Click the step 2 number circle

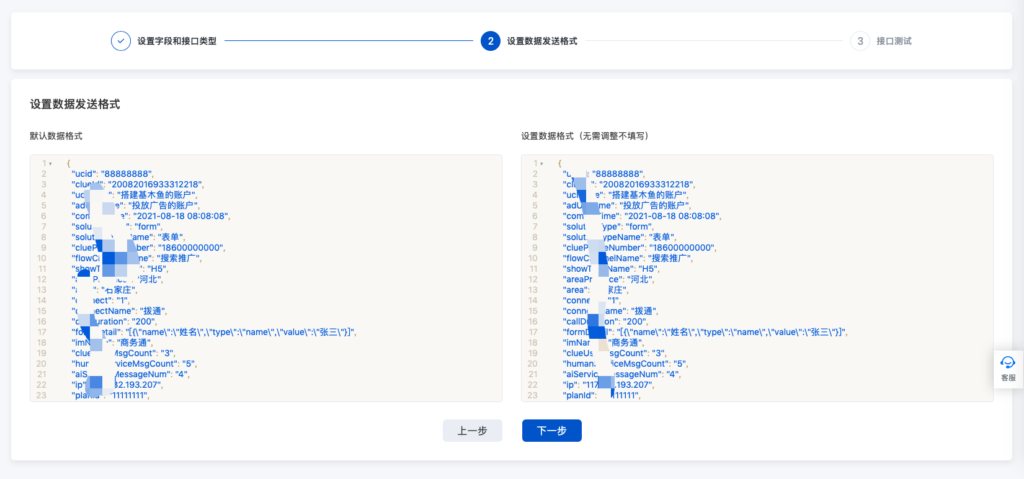pyautogui.click(x=490, y=41)
